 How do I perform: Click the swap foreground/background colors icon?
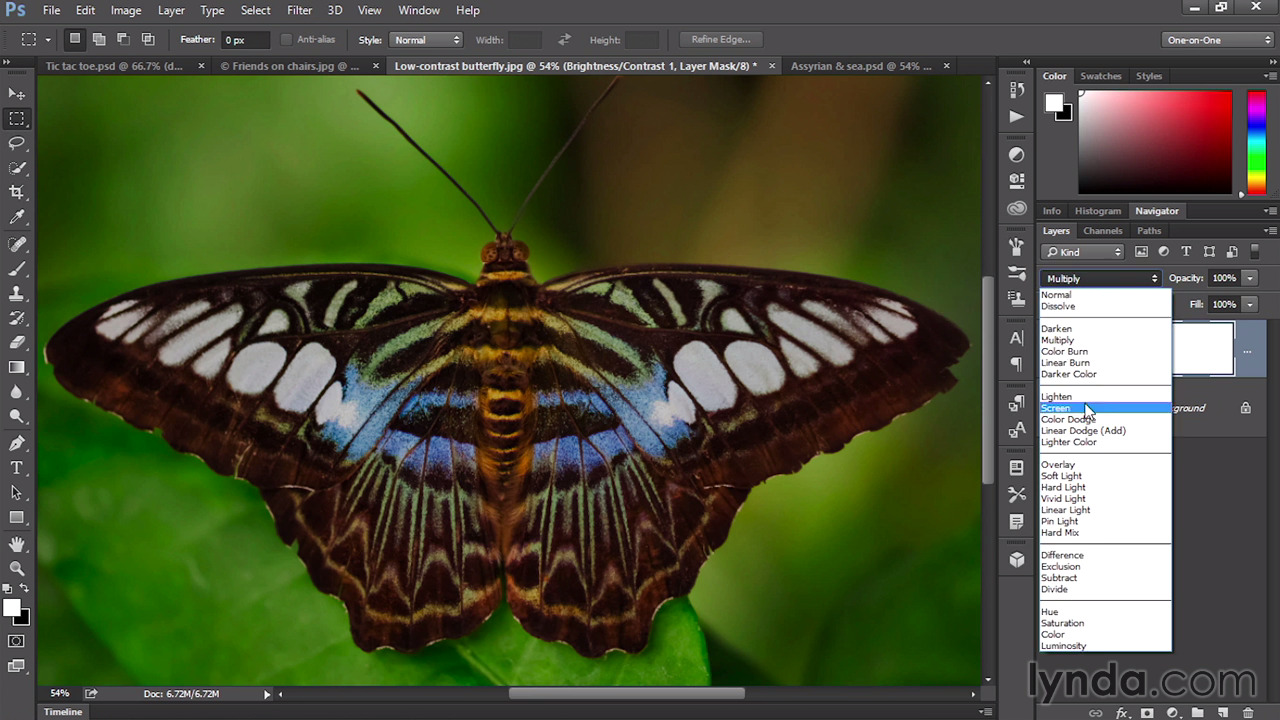coord(25,589)
